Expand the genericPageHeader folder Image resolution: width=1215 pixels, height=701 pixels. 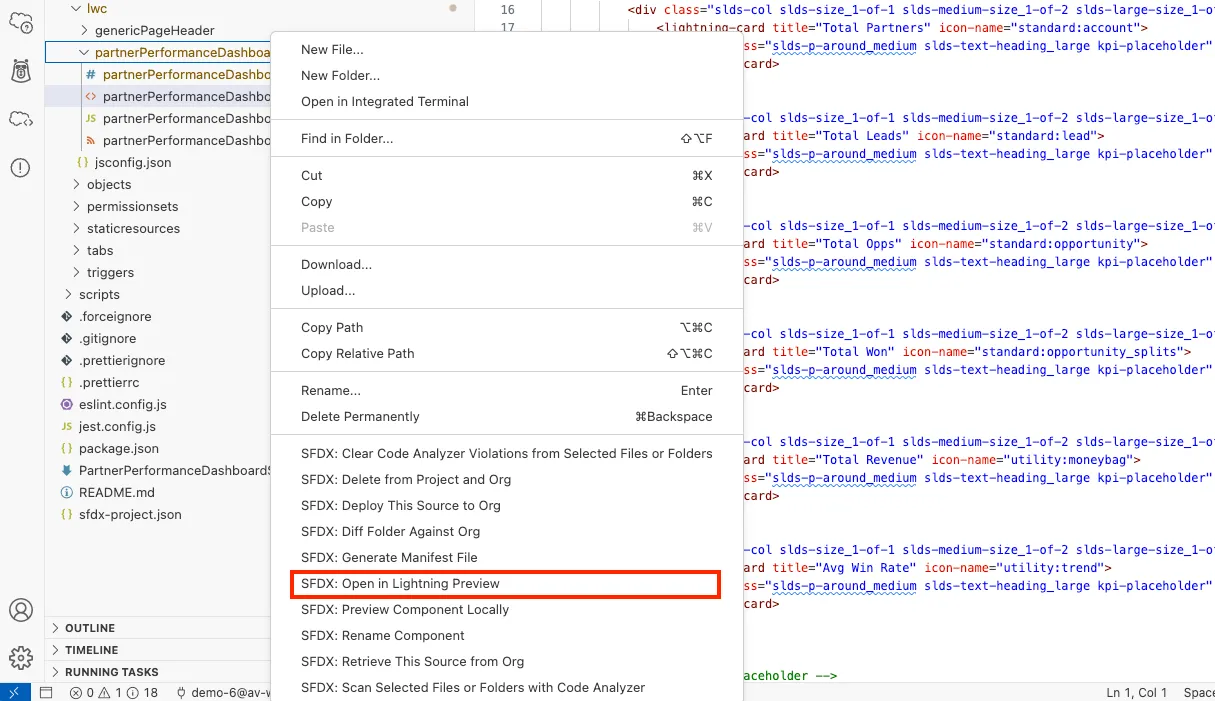coord(154,31)
